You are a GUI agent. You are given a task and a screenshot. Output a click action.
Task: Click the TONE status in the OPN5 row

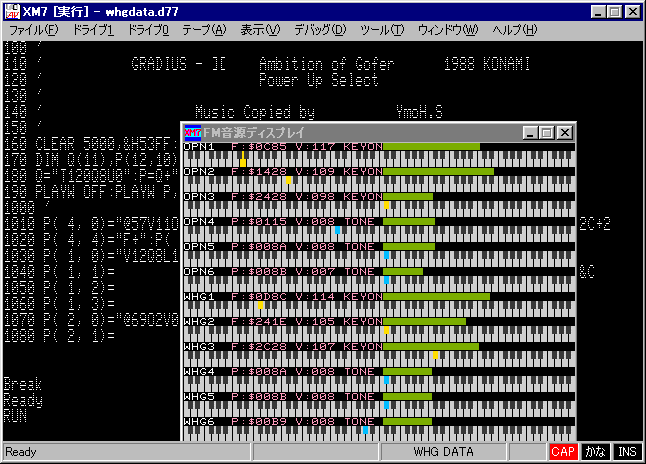click(x=360, y=246)
